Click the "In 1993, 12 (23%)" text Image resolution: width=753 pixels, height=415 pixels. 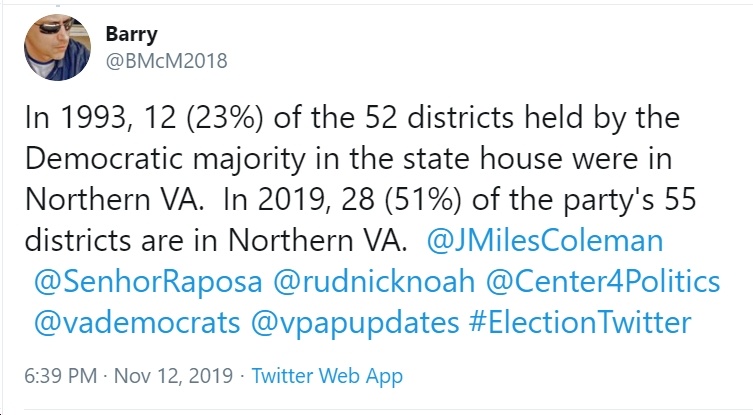pos(144,118)
